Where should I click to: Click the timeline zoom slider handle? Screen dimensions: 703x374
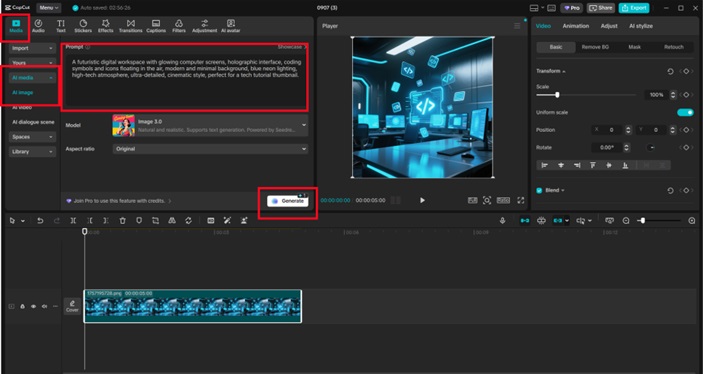(643, 221)
